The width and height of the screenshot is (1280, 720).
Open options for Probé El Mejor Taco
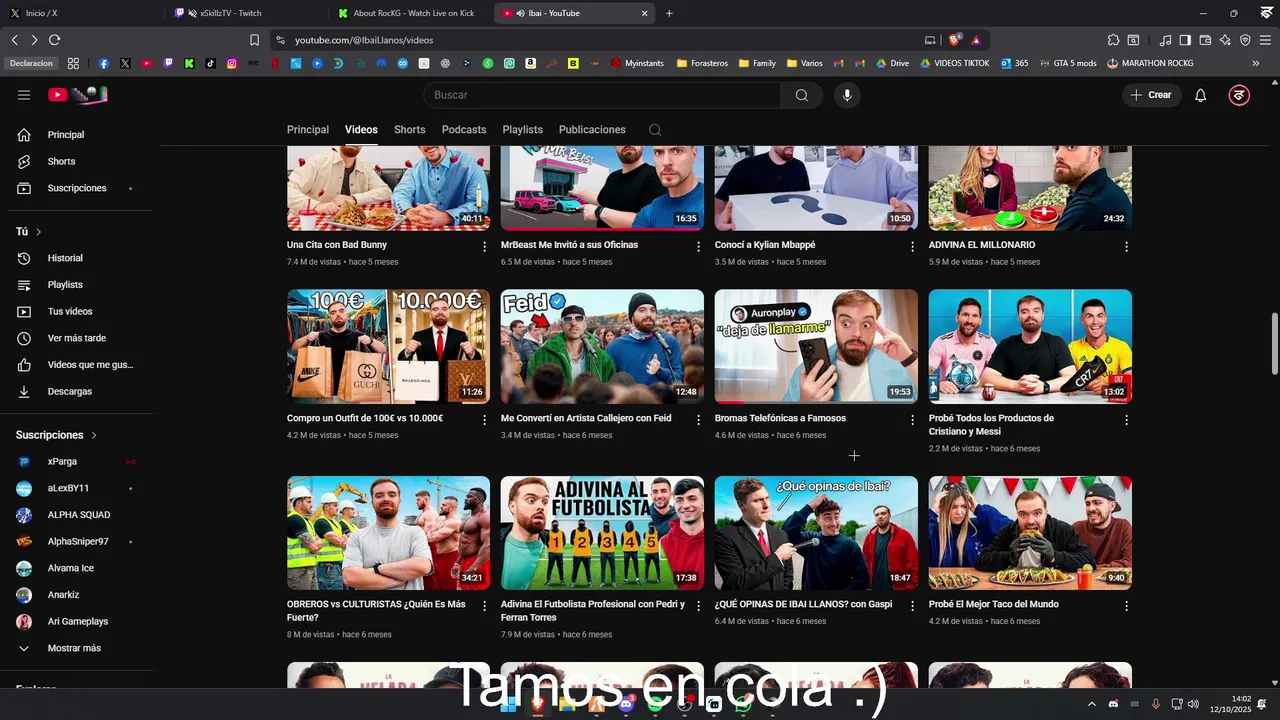click(x=1126, y=606)
